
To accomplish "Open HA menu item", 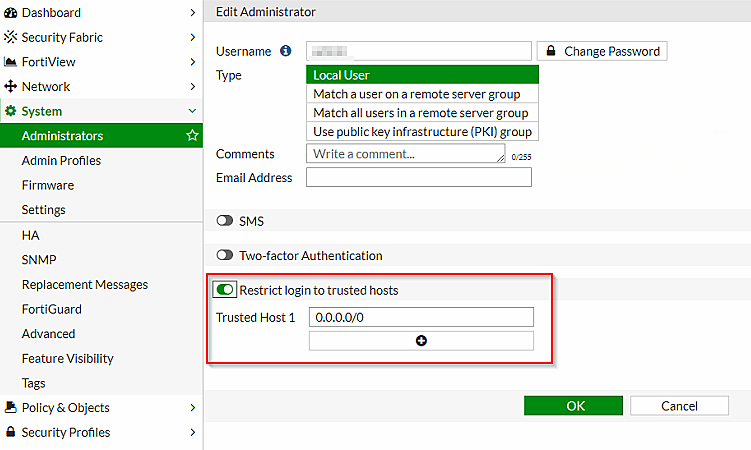I will [101, 235].
